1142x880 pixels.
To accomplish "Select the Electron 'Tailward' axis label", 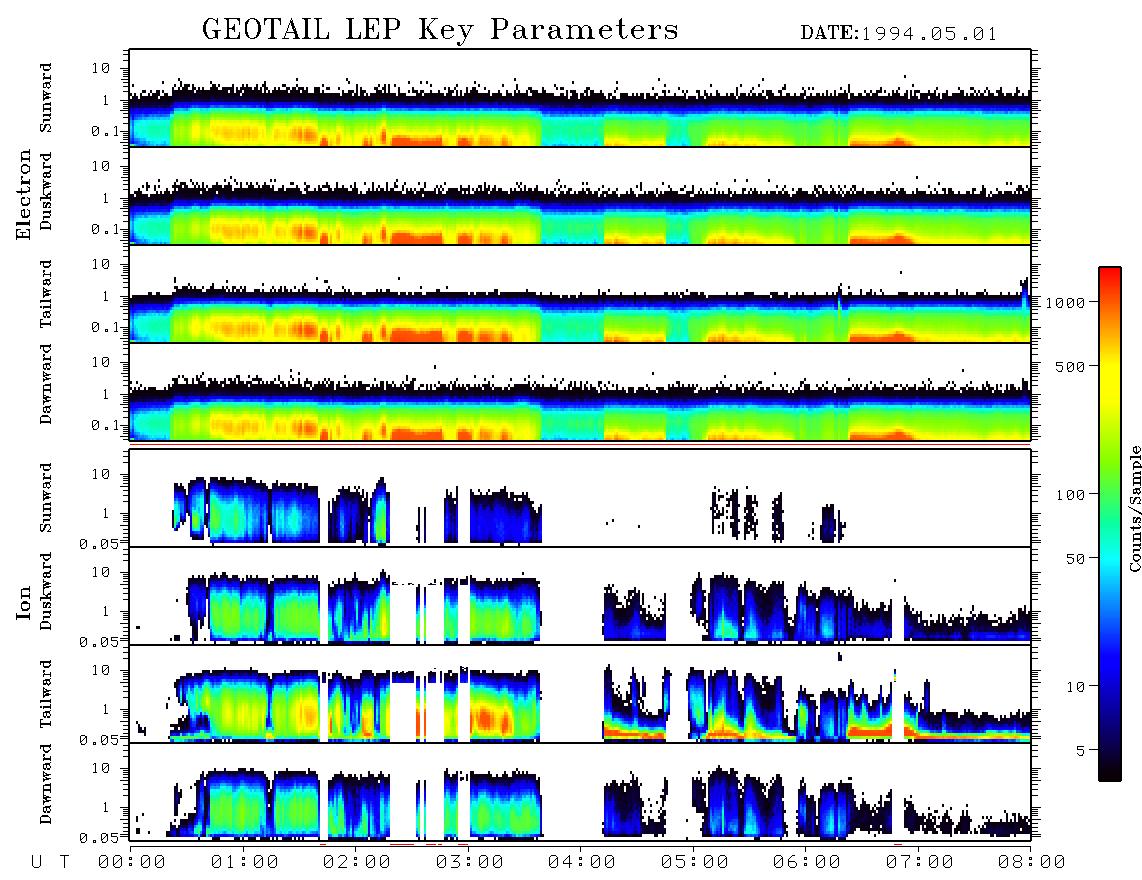I will pyautogui.click(x=46, y=294).
